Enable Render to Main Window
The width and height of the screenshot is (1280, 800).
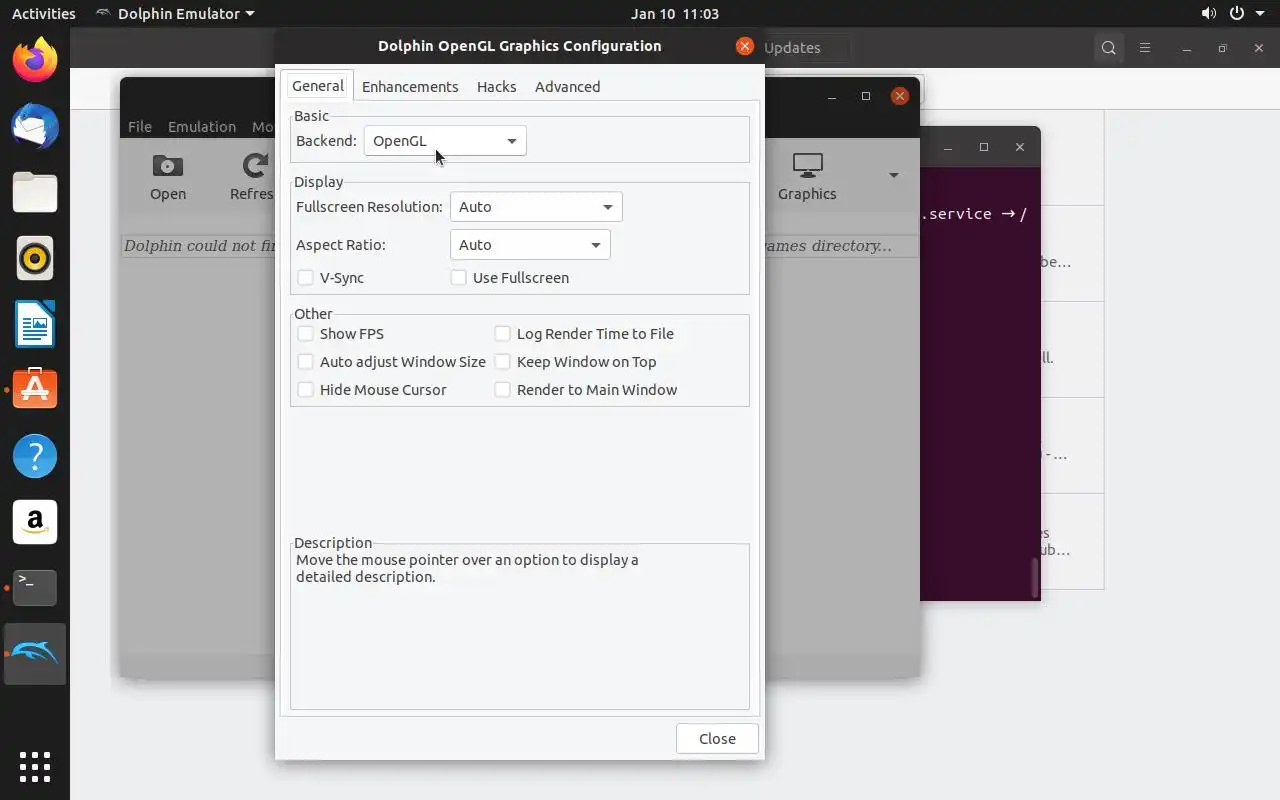pyautogui.click(x=503, y=390)
